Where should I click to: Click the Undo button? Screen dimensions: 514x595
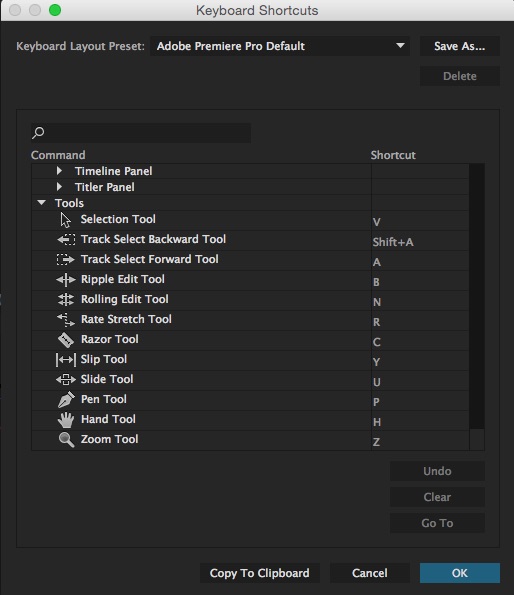(x=437, y=471)
